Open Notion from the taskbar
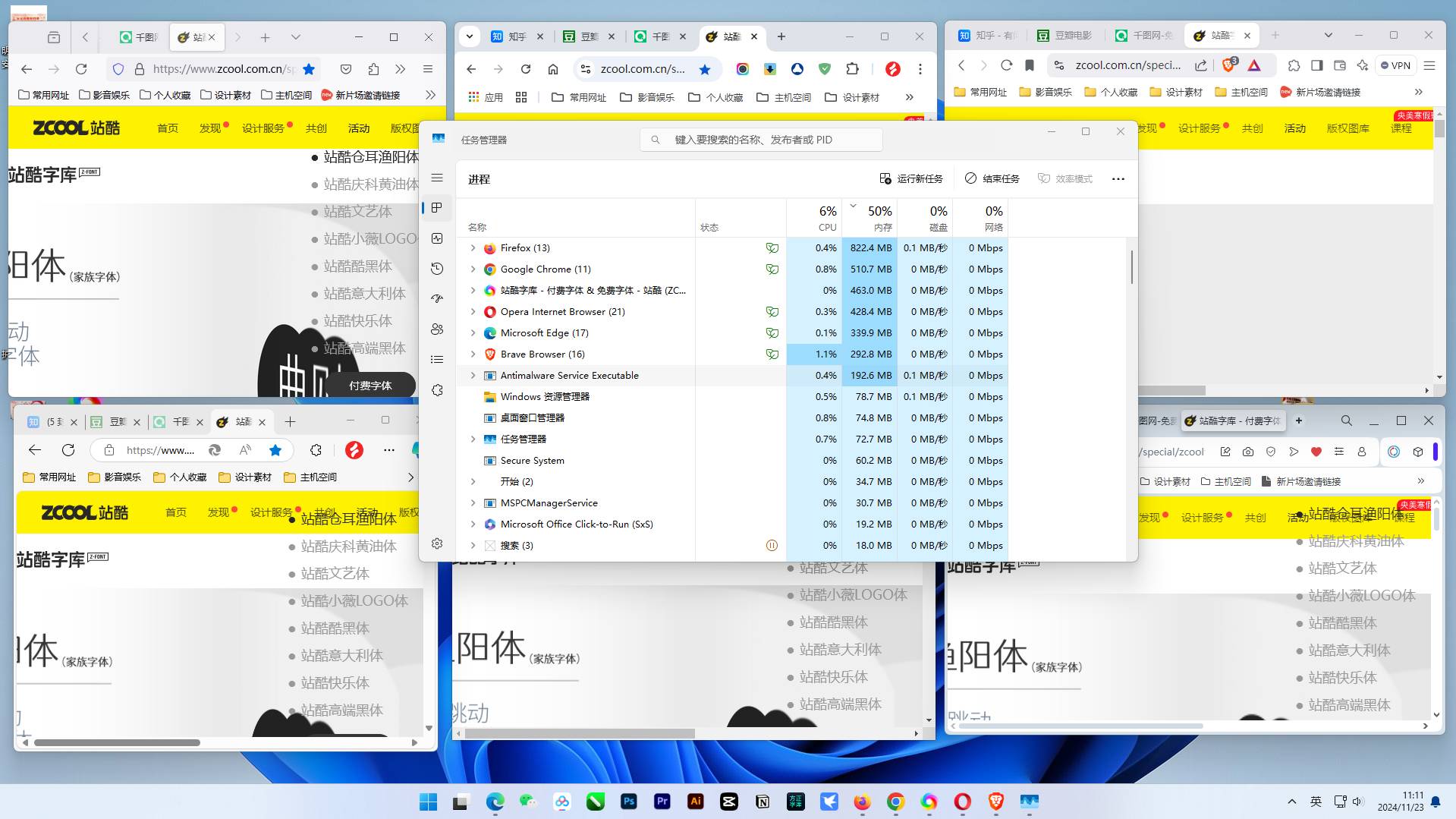 [763, 802]
